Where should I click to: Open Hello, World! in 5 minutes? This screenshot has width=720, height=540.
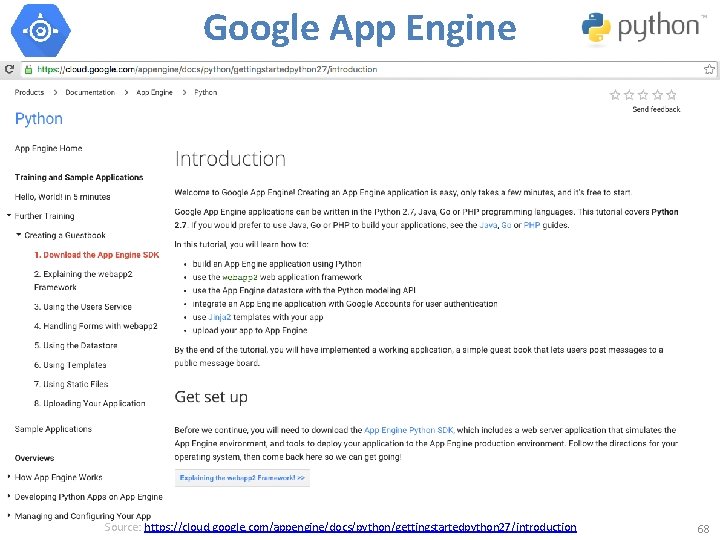point(62,197)
